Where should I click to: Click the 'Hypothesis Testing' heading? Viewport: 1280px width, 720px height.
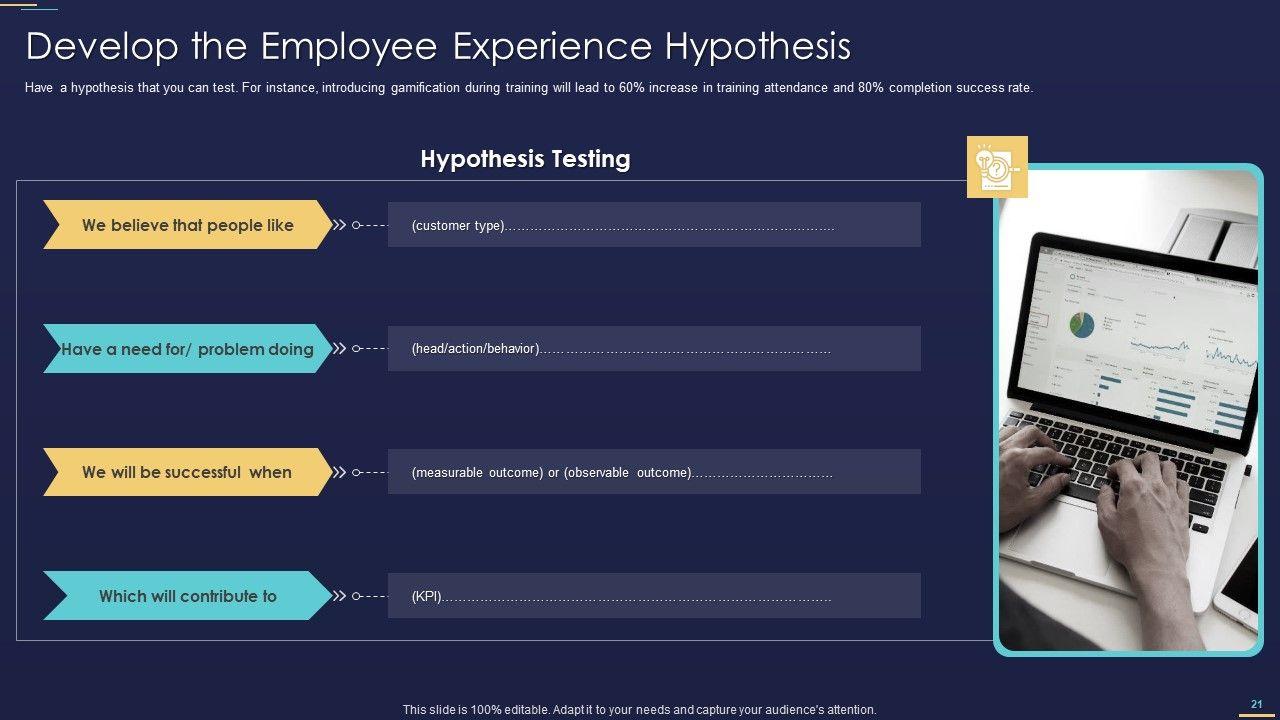(x=525, y=159)
